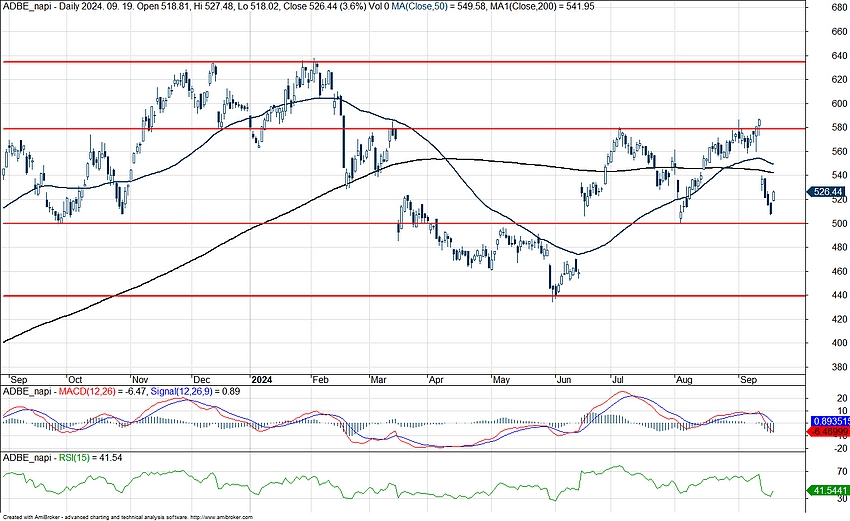Screen dimensions: 850x521
Task: Select the Jul month label on time axis
Action: (619, 380)
